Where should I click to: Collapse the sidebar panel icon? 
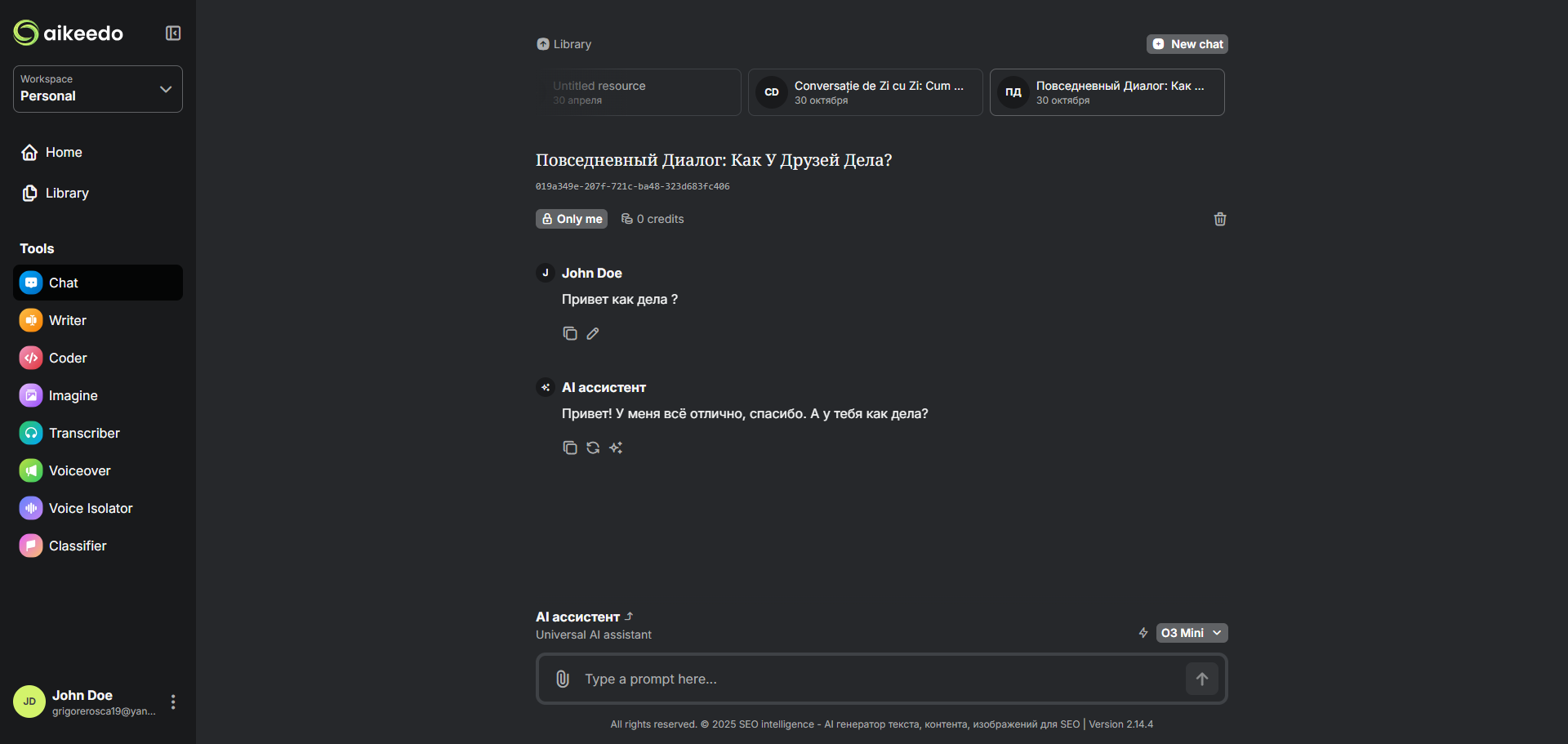(173, 33)
